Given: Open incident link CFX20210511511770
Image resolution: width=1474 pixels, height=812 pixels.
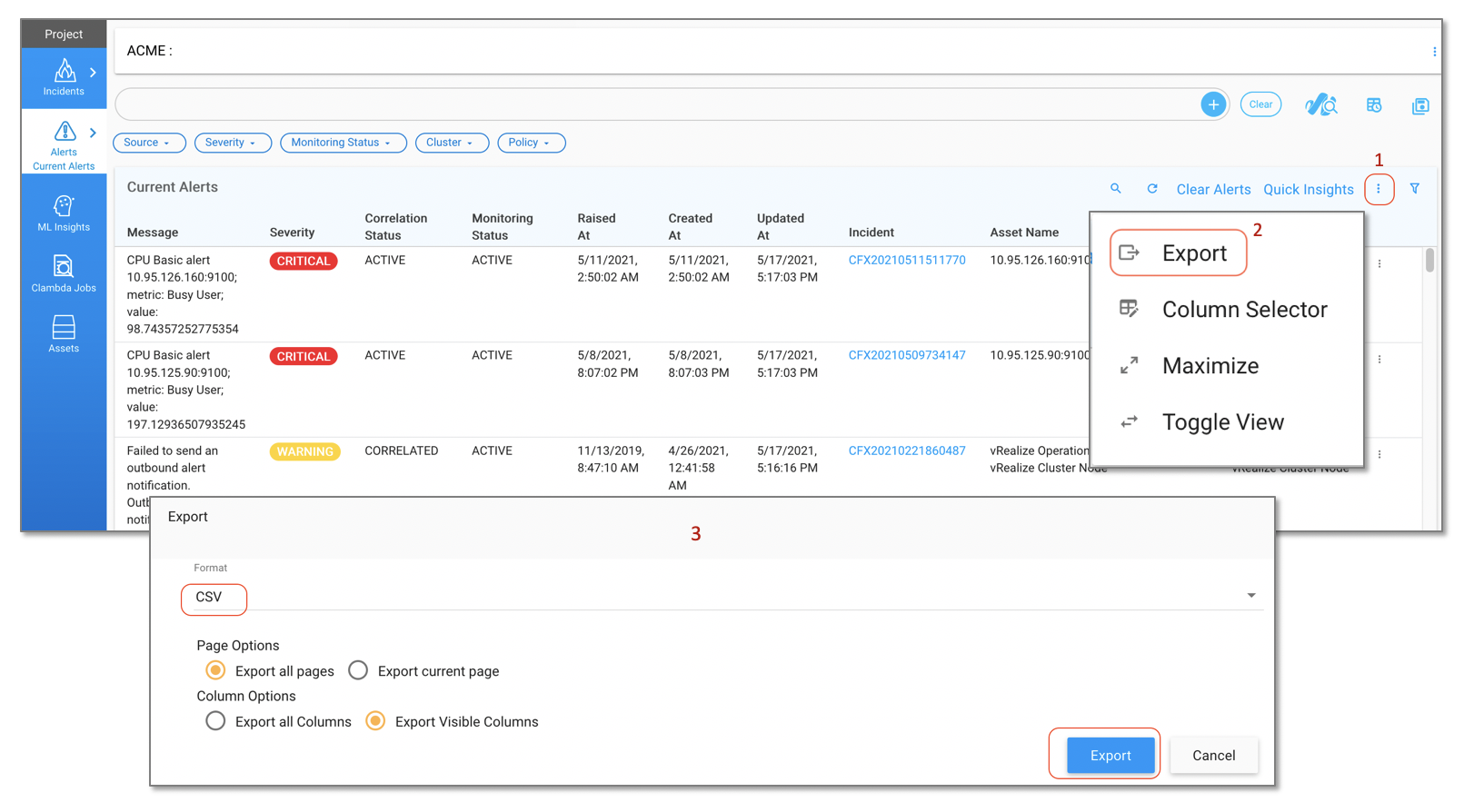Looking at the screenshot, I should pos(906,261).
